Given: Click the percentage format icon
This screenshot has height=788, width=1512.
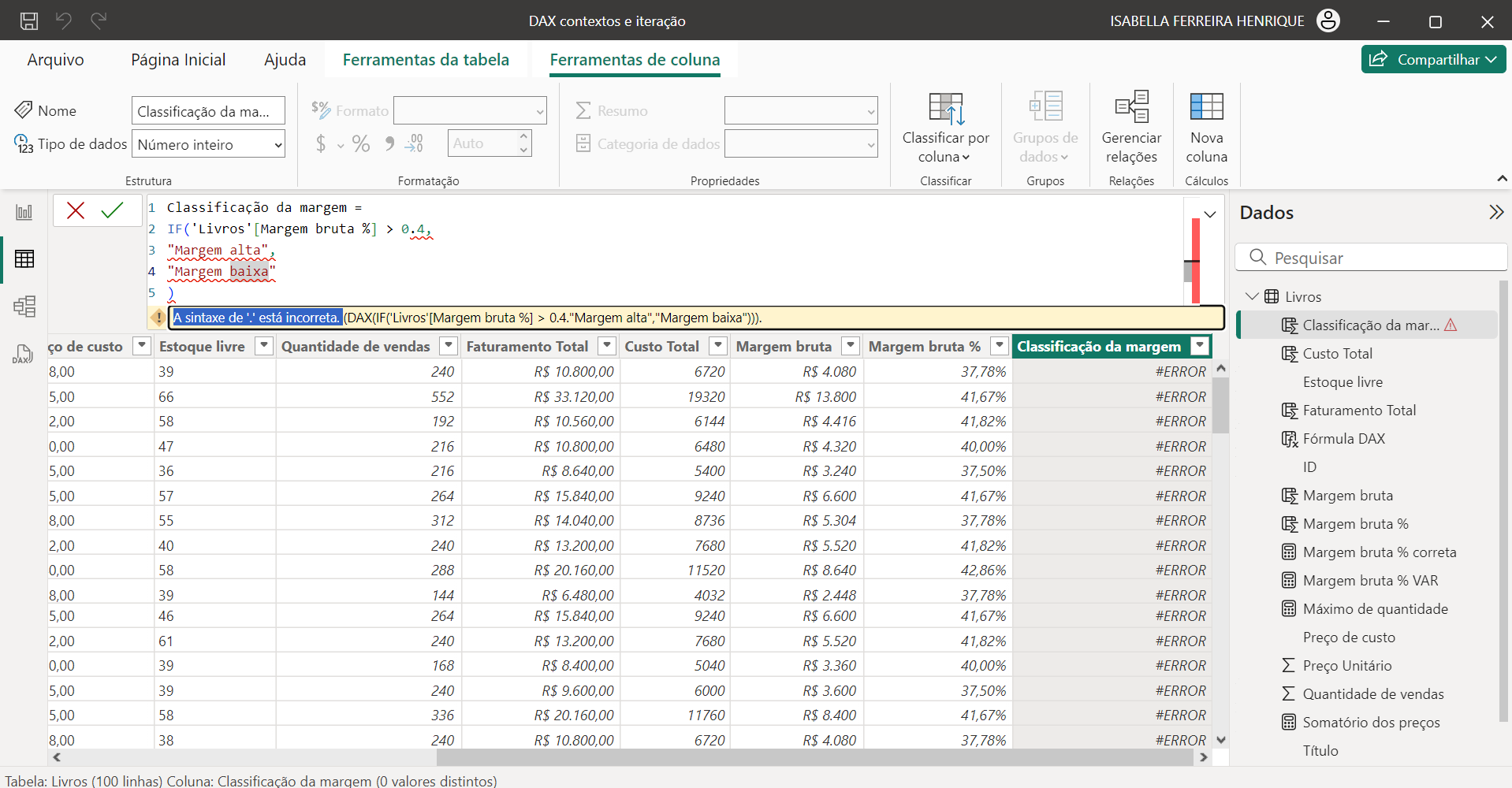Looking at the screenshot, I should coord(361,143).
